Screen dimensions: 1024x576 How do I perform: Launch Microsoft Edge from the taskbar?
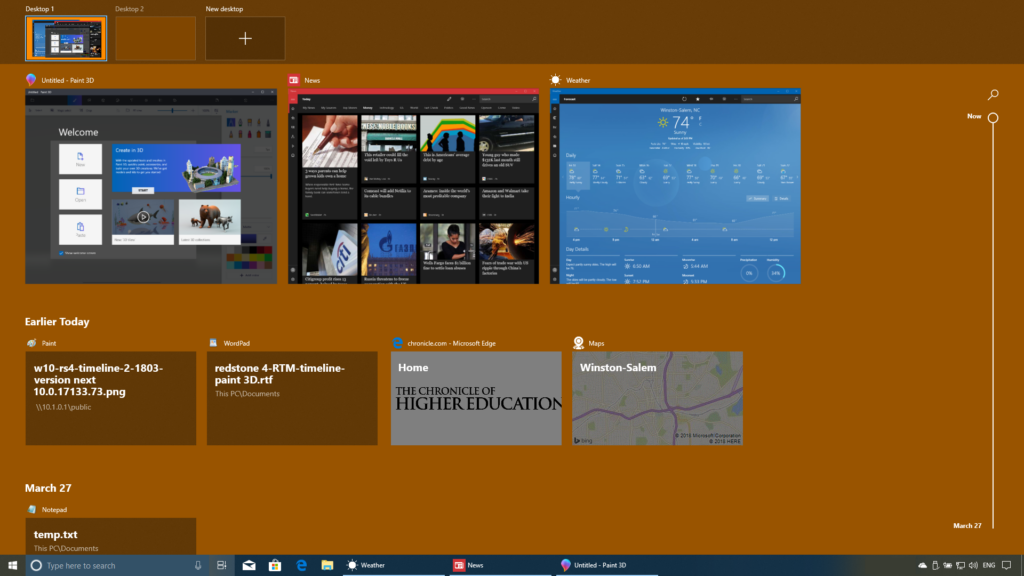tap(300, 565)
